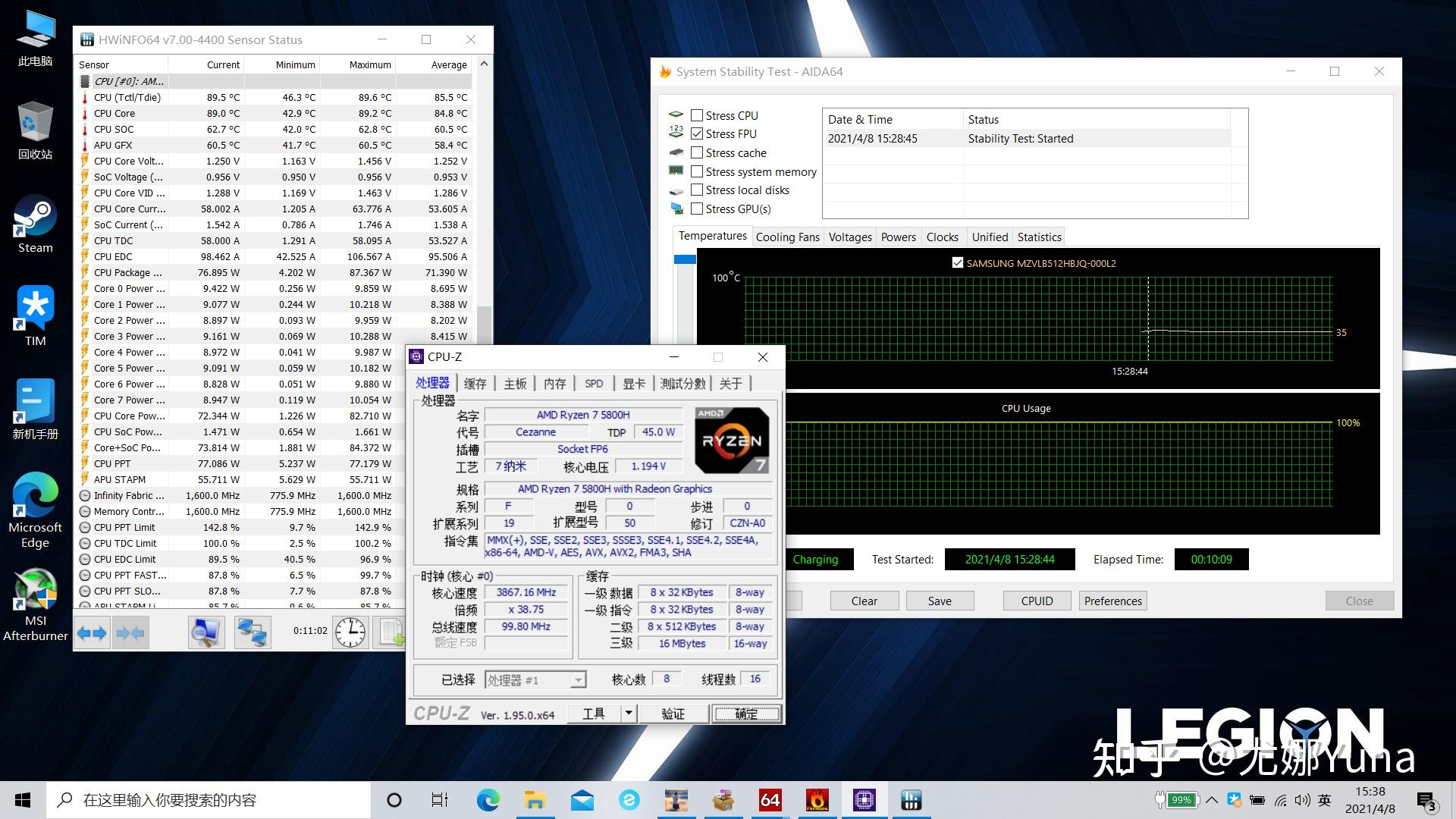Open Preferences in AIDA64
1456x819 pixels.
click(1112, 601)
